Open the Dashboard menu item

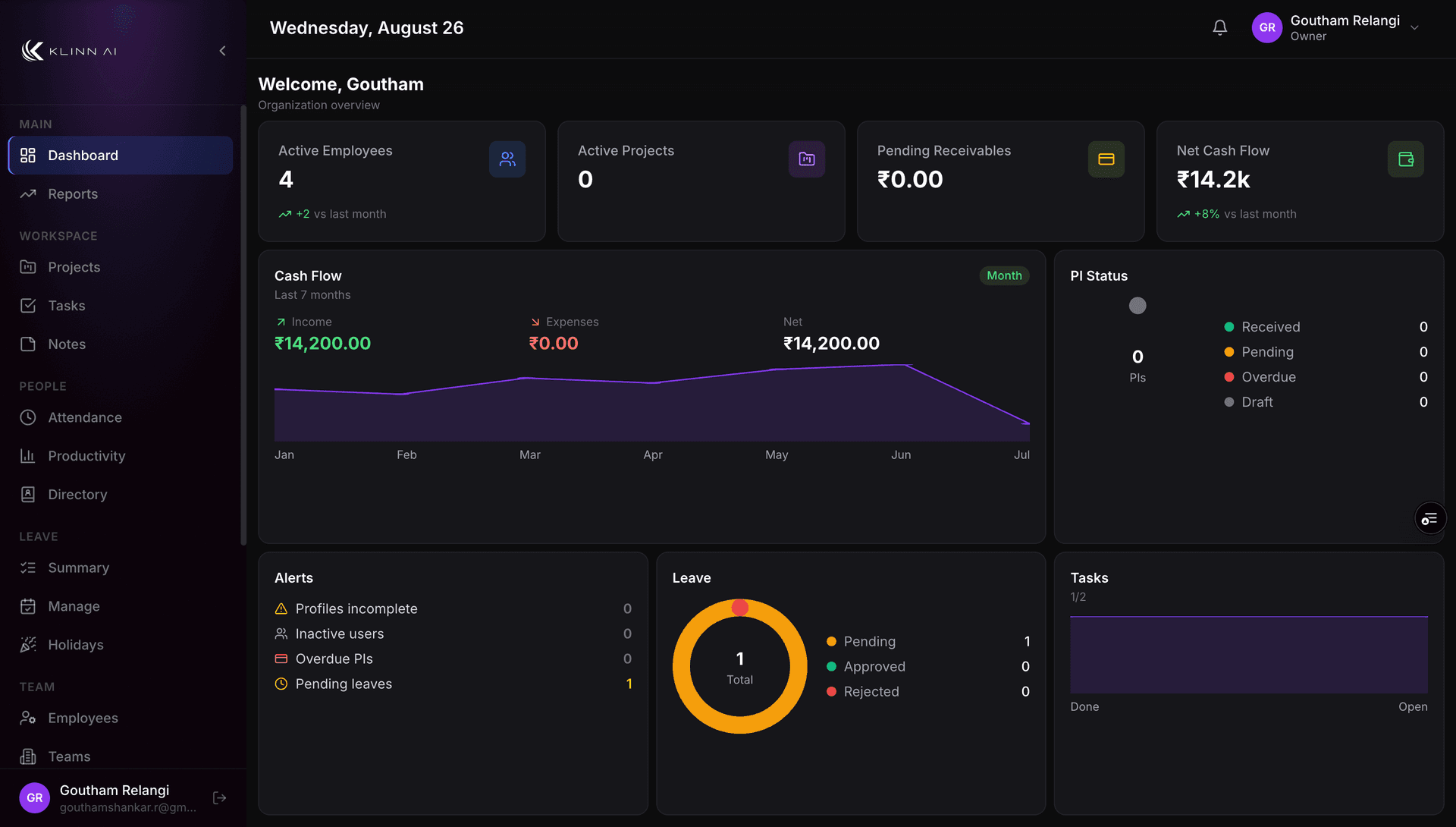point(121,156)
